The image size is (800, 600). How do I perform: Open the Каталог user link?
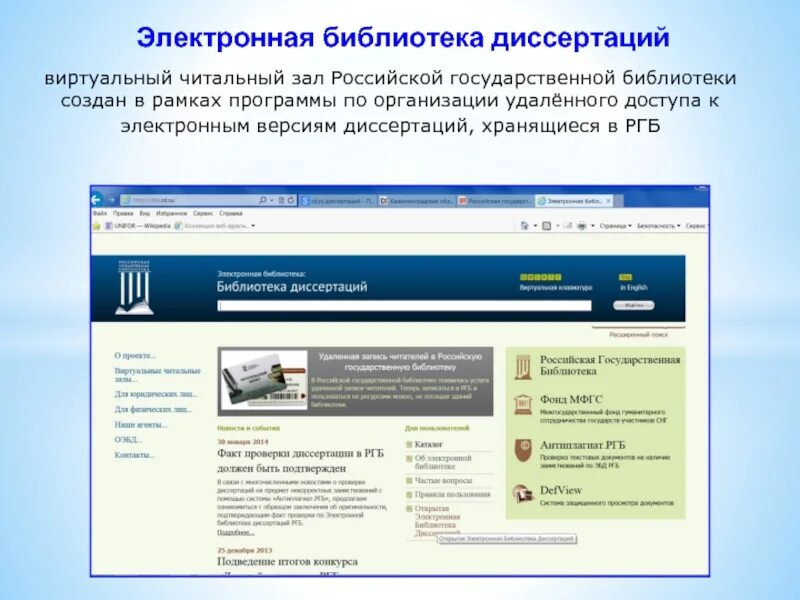click(x=429, y=444)
